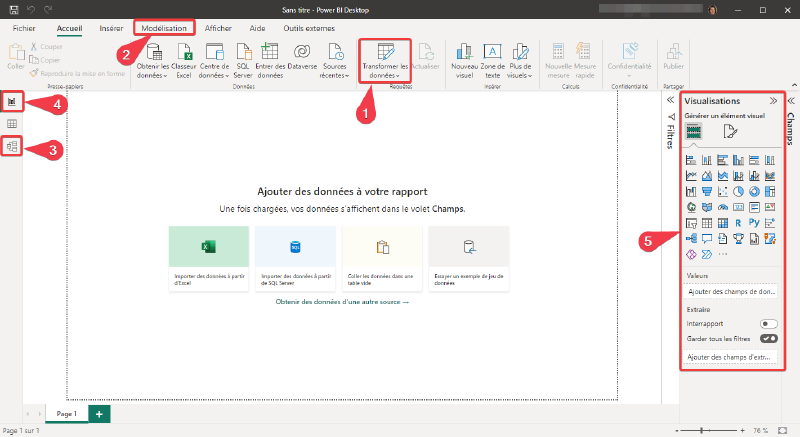The image size is (800, 437).
Task: Click Ajouter des champs de données well
Action: pyautogui.click(x=731, y=292)
